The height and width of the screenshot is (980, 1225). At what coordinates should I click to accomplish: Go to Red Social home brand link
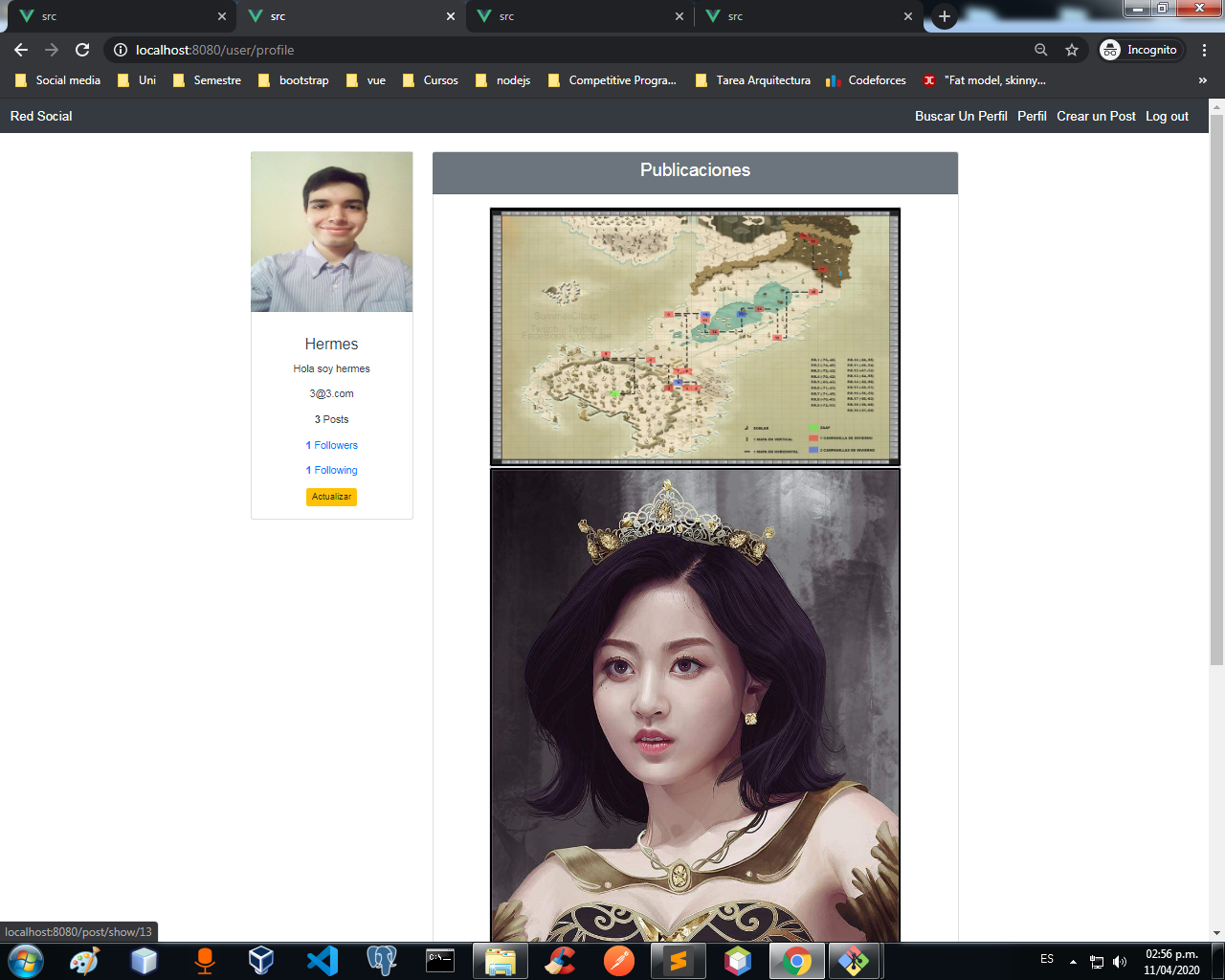[x=41, y=116]
